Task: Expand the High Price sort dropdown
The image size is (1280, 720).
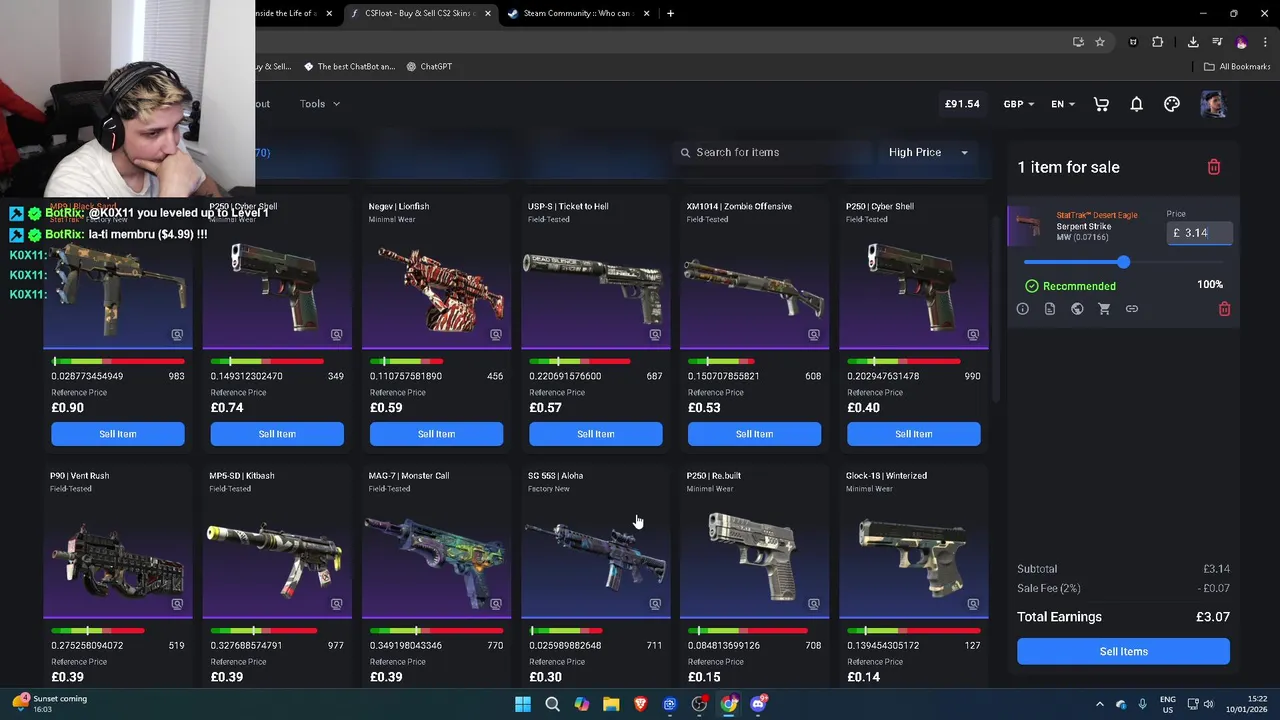Action: [928, 152]
